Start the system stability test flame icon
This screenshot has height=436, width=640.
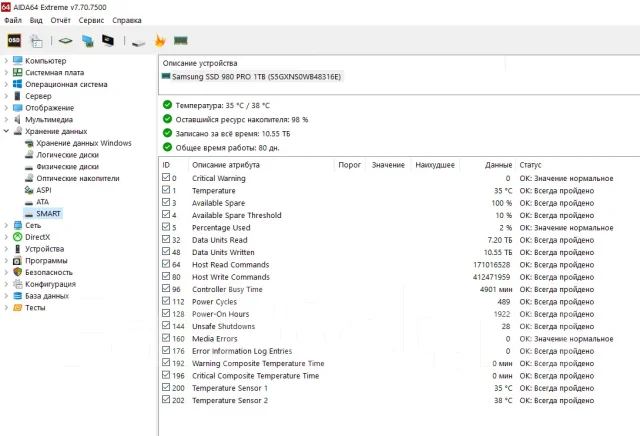point(160,40)
